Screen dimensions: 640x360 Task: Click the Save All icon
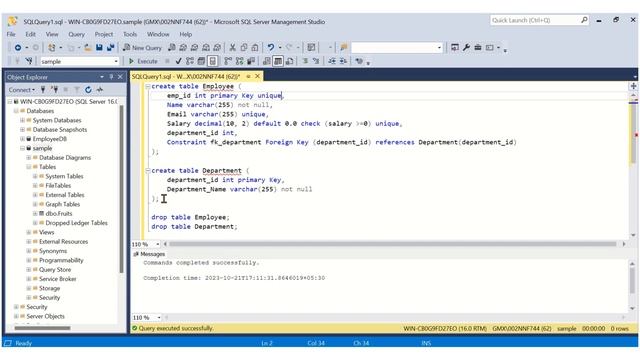click(x=111, y=48)
